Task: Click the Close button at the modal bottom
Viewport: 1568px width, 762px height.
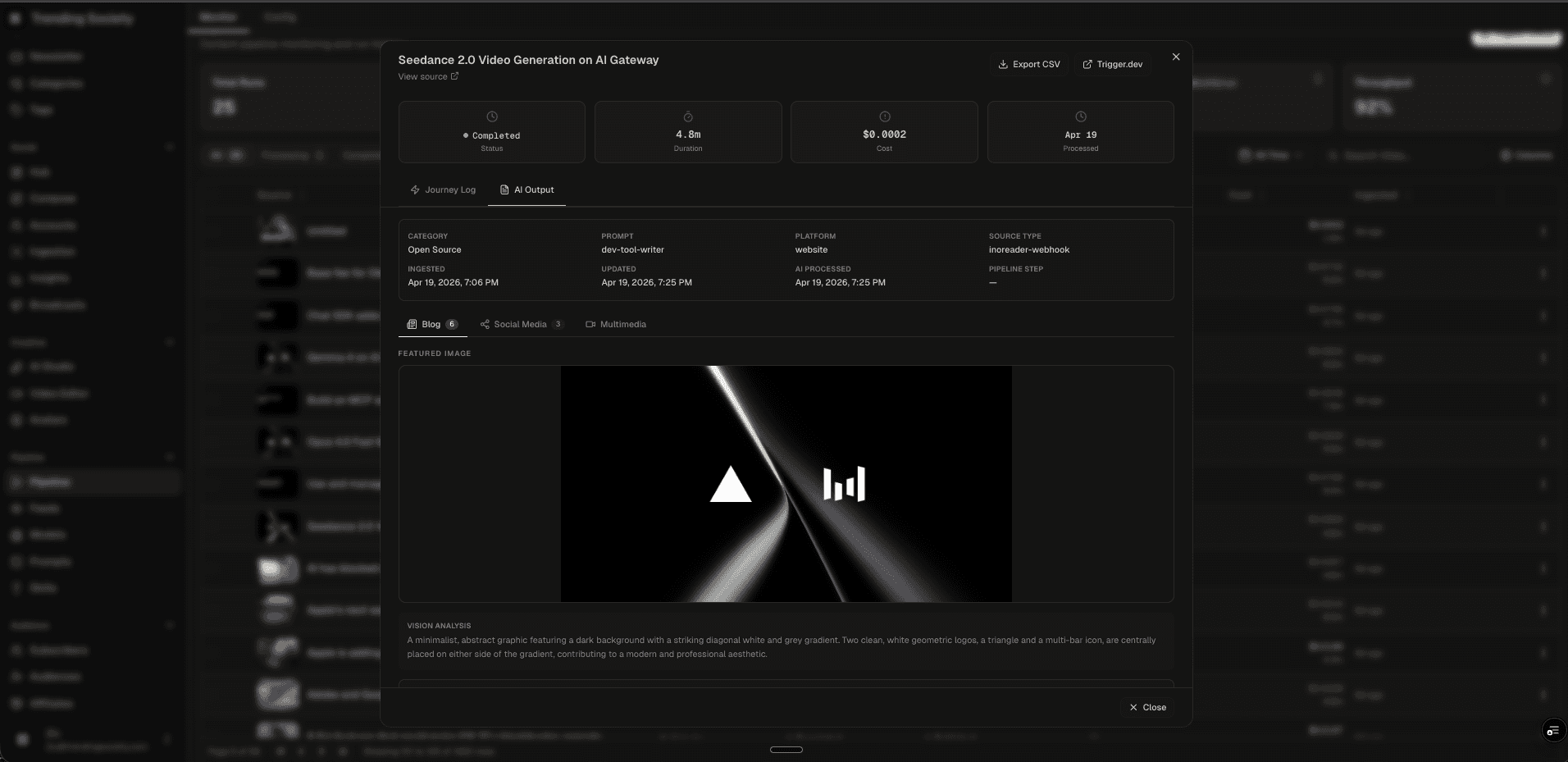Action: click(1147, 707)
